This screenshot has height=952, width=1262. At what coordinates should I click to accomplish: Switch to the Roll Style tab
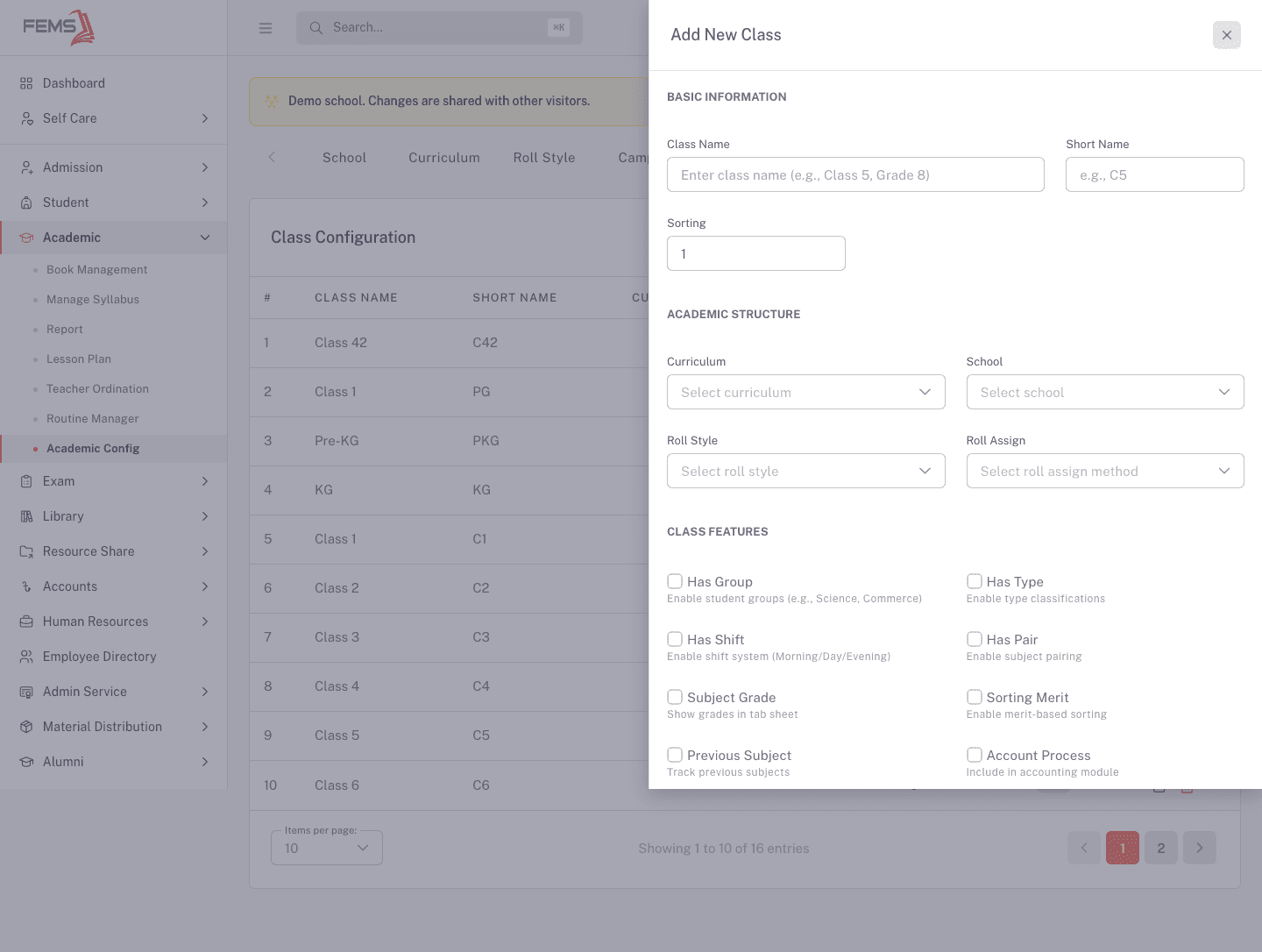point(544,158)
